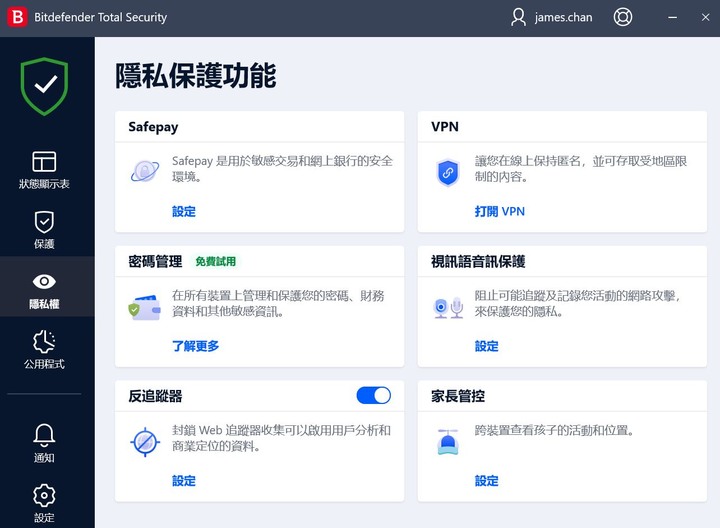Open the support lifebuoy icon
Image resolution: width=720 pixels, height=528 pixels.
[x=623, y=17]
